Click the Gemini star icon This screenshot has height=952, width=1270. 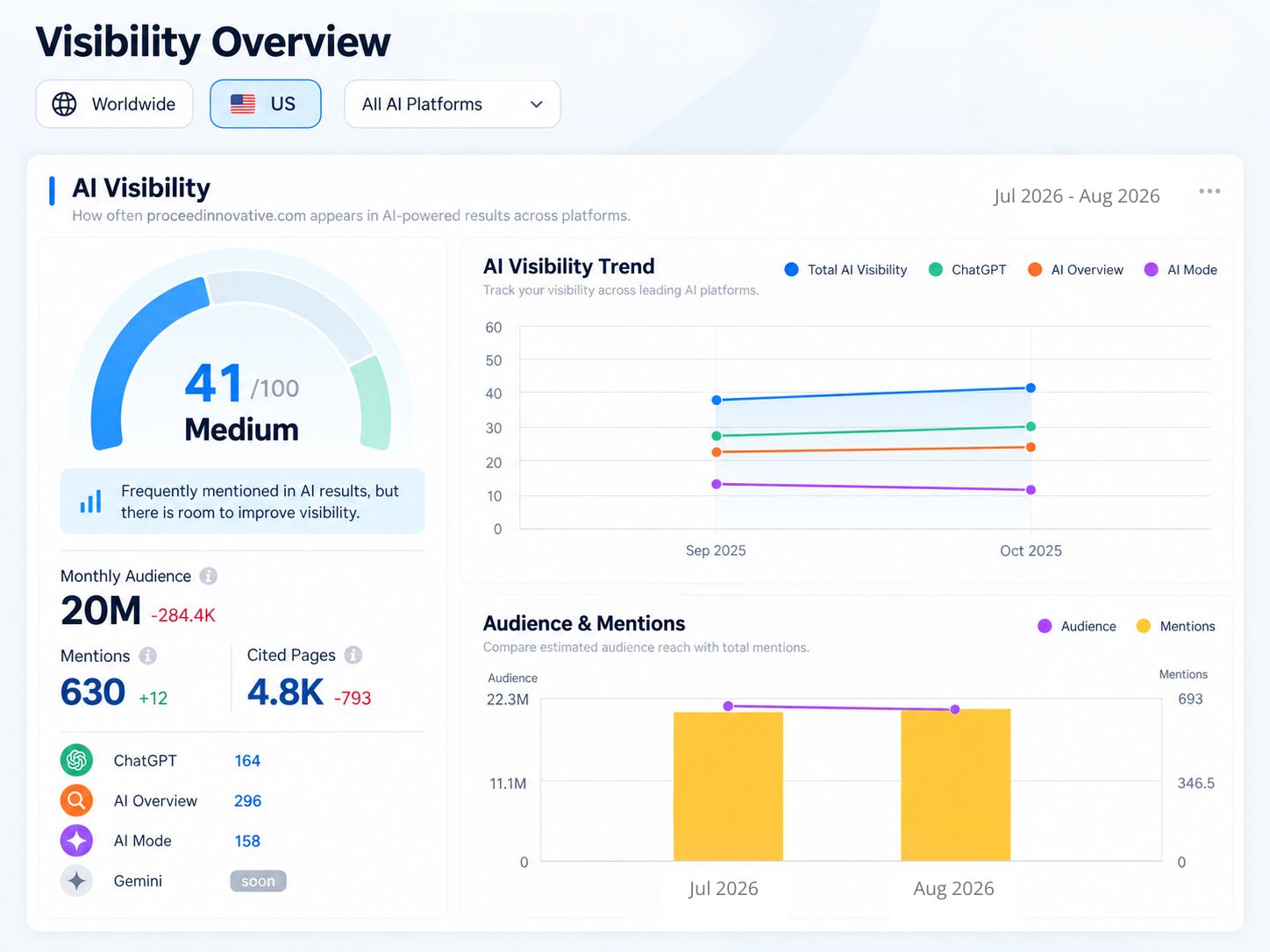coord(76,881)
